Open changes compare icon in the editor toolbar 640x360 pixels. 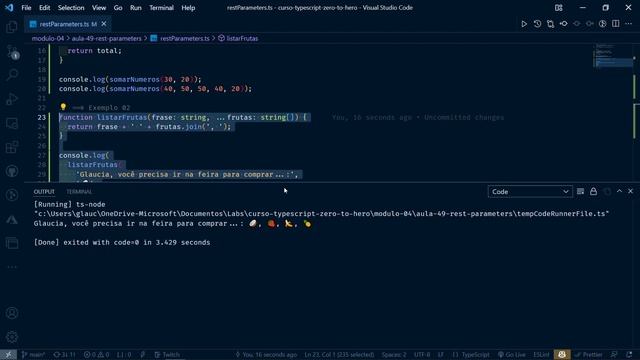[x=550, y=24]
